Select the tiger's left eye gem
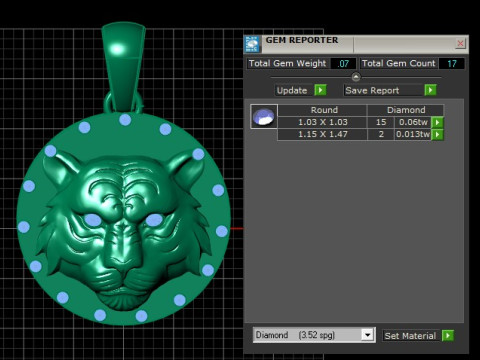This screenshot has height=360, width=480. tap(93, 220)
